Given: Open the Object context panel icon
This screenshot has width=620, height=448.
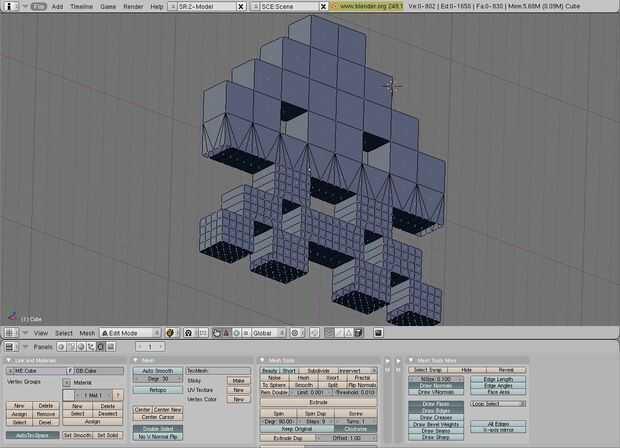Looking at the screenshot, I should [x=91, y=347].
